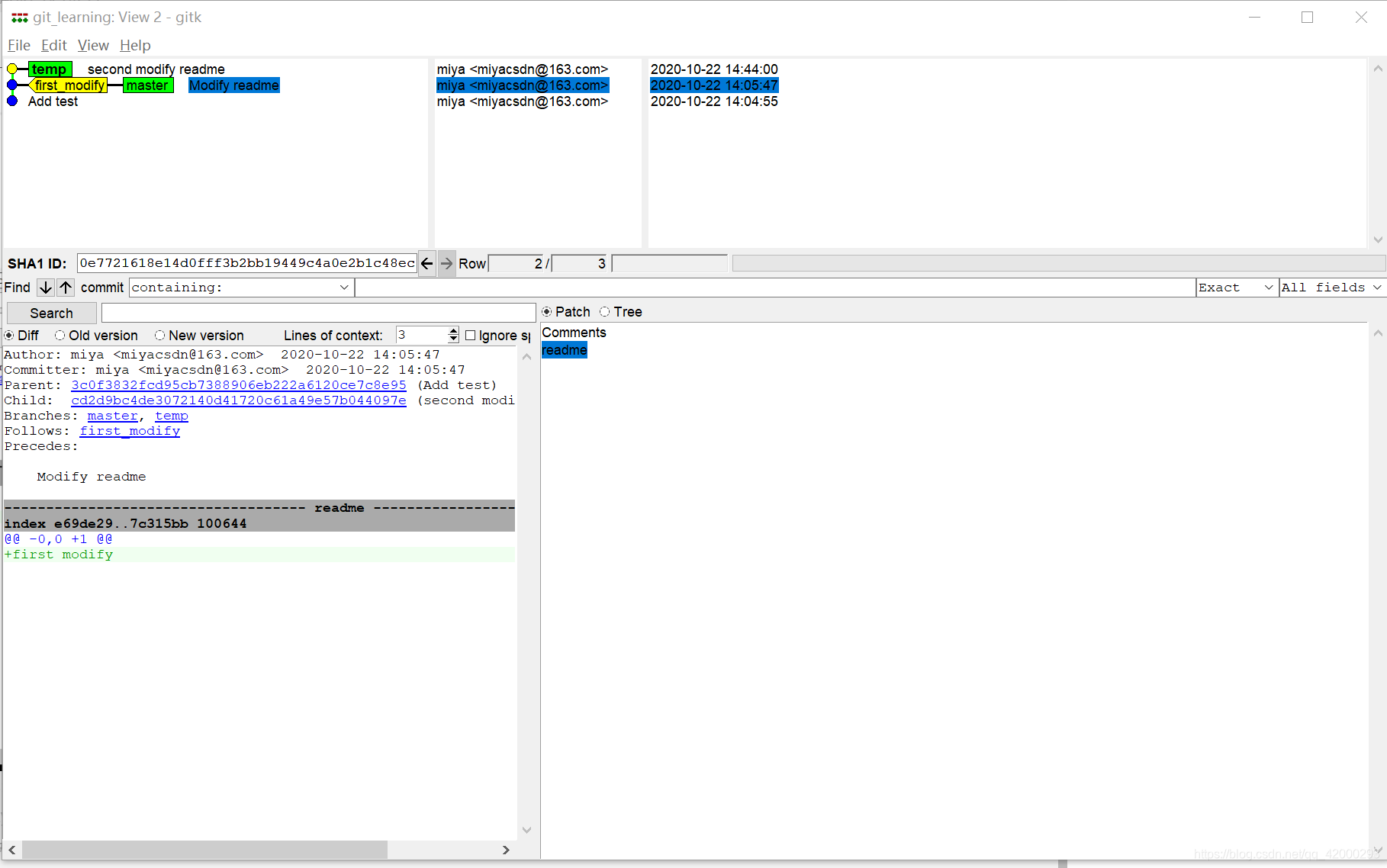
Task: Go back in history with left arrow
Action: click(427, 264)
